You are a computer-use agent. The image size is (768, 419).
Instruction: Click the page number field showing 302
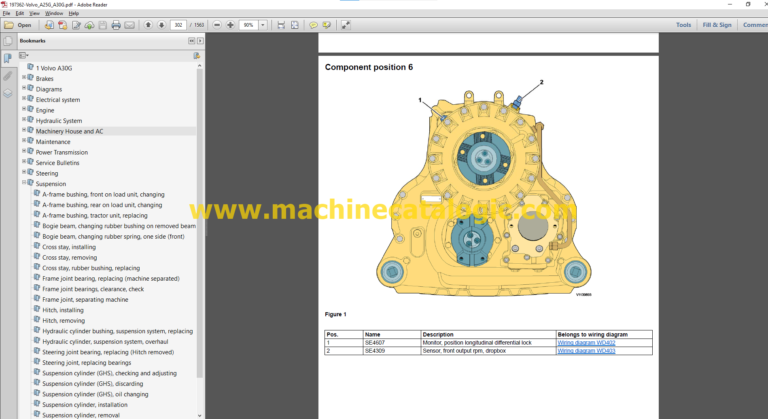coord(178,25)
